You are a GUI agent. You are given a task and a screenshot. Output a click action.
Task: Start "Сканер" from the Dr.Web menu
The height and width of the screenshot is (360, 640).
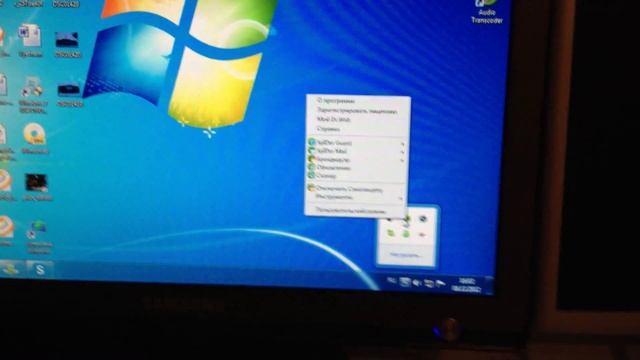point(357,176)
